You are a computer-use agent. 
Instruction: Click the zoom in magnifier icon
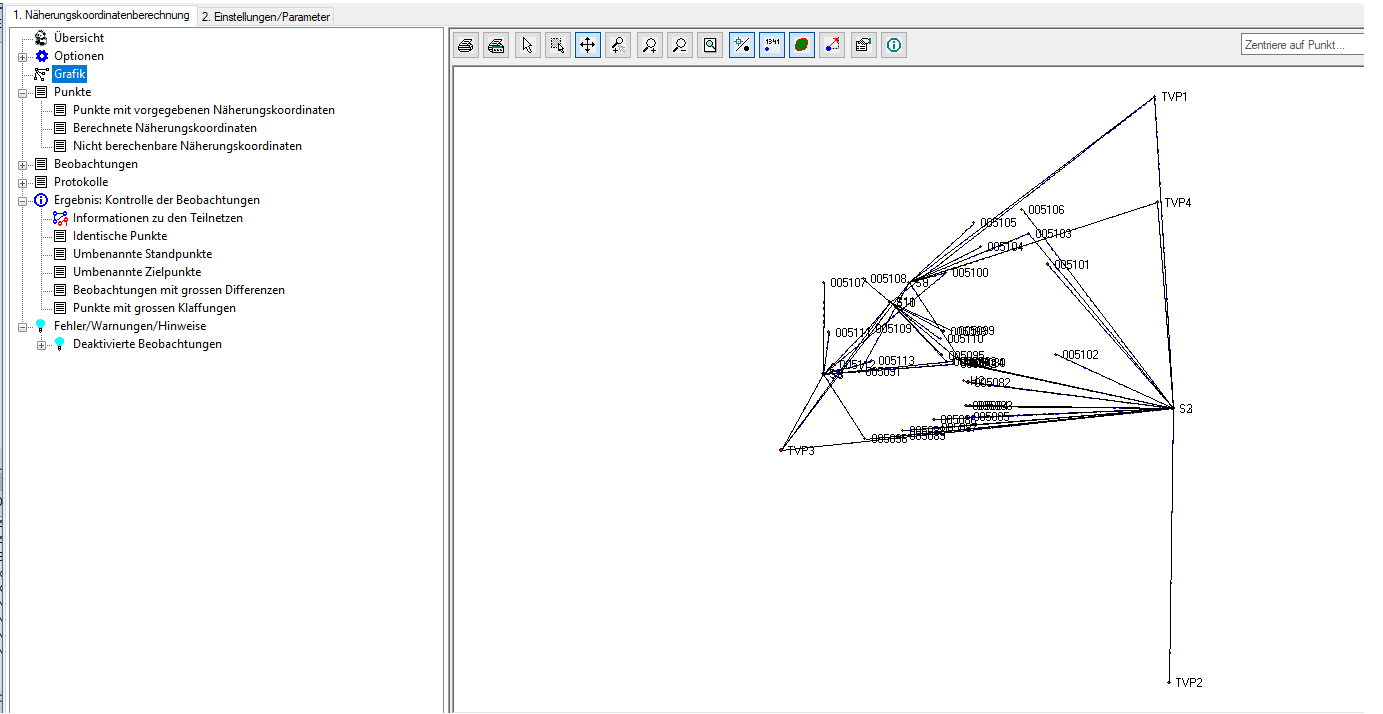650,45
